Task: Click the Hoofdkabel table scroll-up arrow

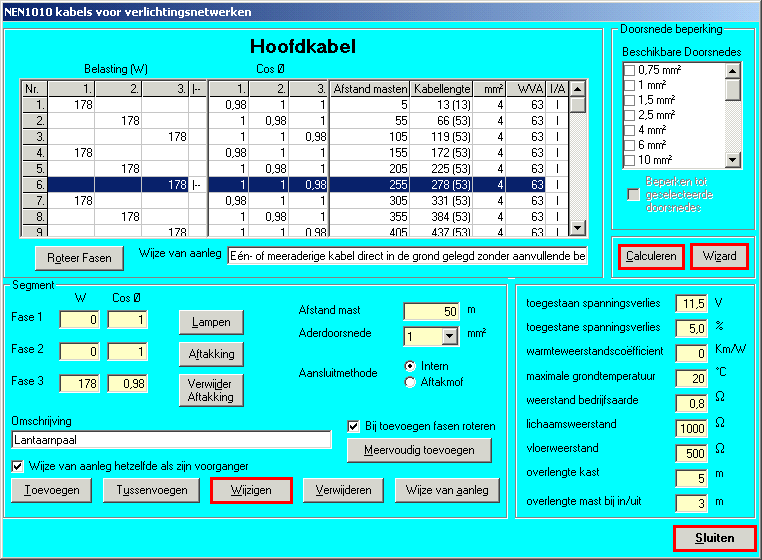Action: point(577,89)
